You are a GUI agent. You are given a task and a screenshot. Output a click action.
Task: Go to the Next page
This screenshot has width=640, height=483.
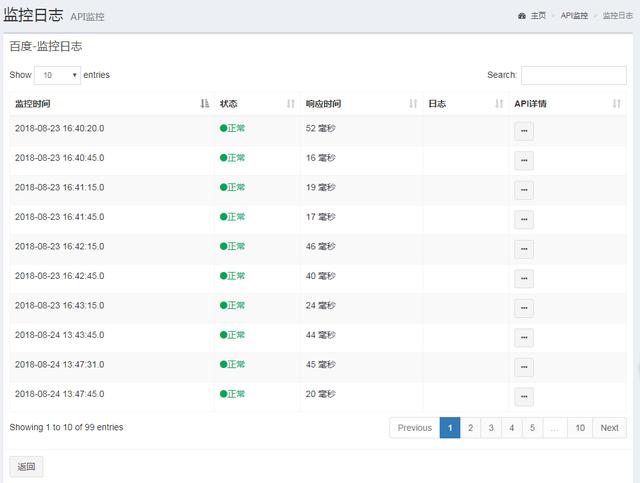(609, 428)
